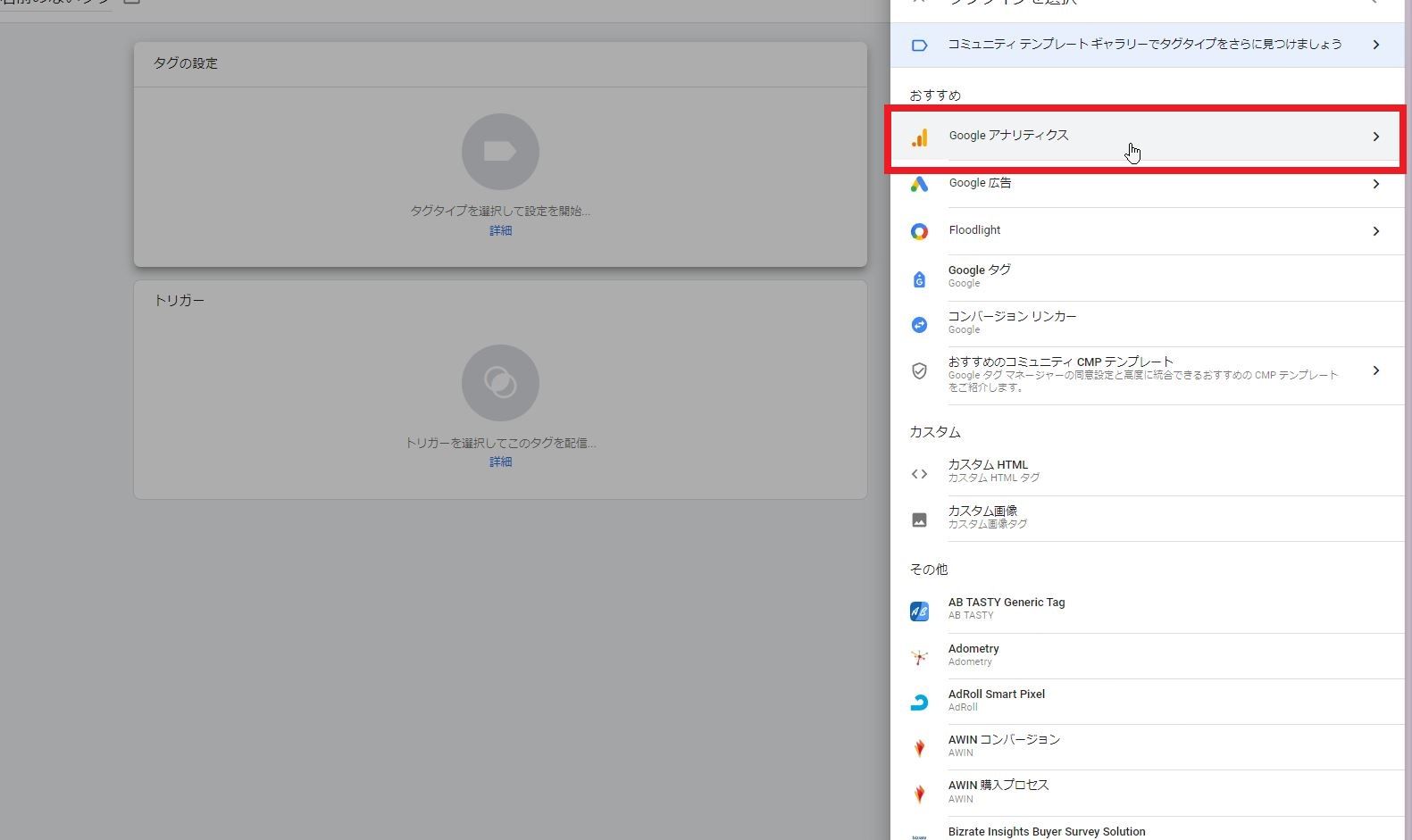This screenshot has width=1412, height=840.
Task: Click 詳細 link under タグの設定
Action: click(500, 230)
